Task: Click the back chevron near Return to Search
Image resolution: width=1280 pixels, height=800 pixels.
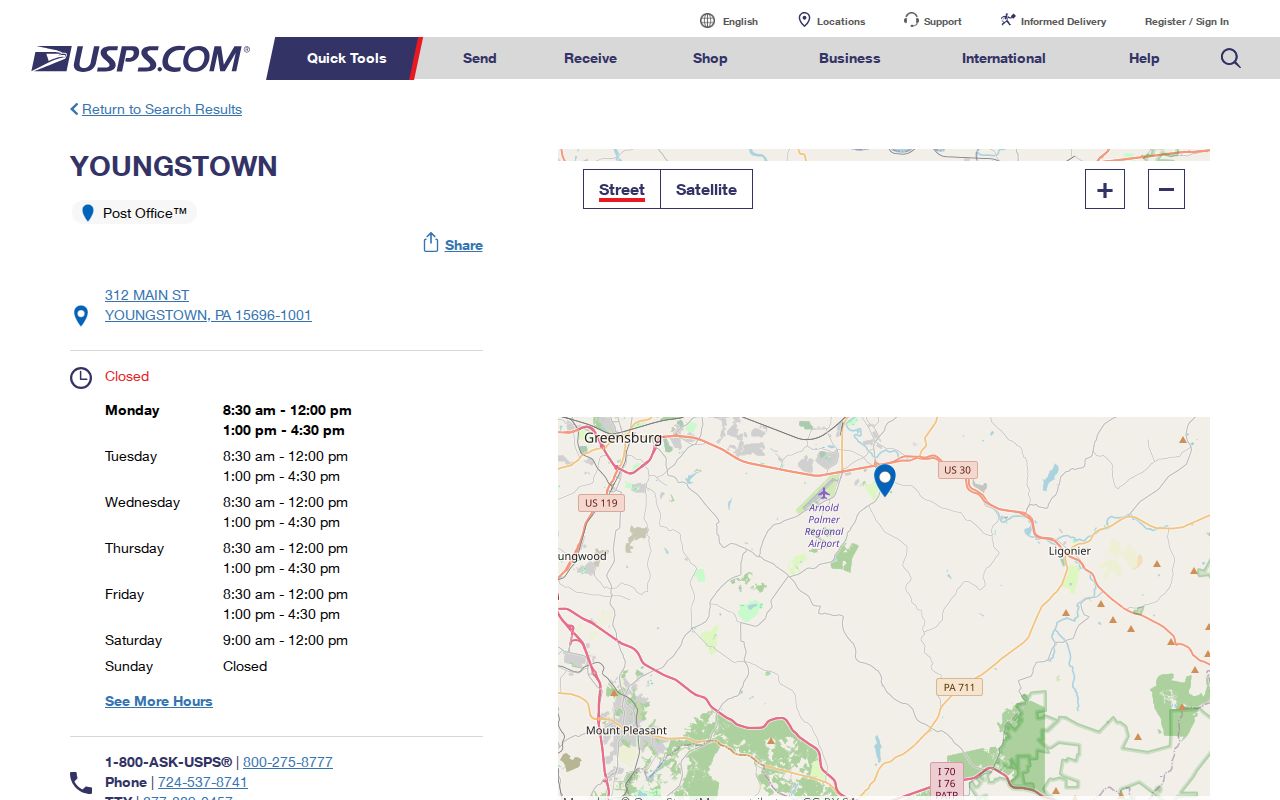Action: click(x=74, y=109)
